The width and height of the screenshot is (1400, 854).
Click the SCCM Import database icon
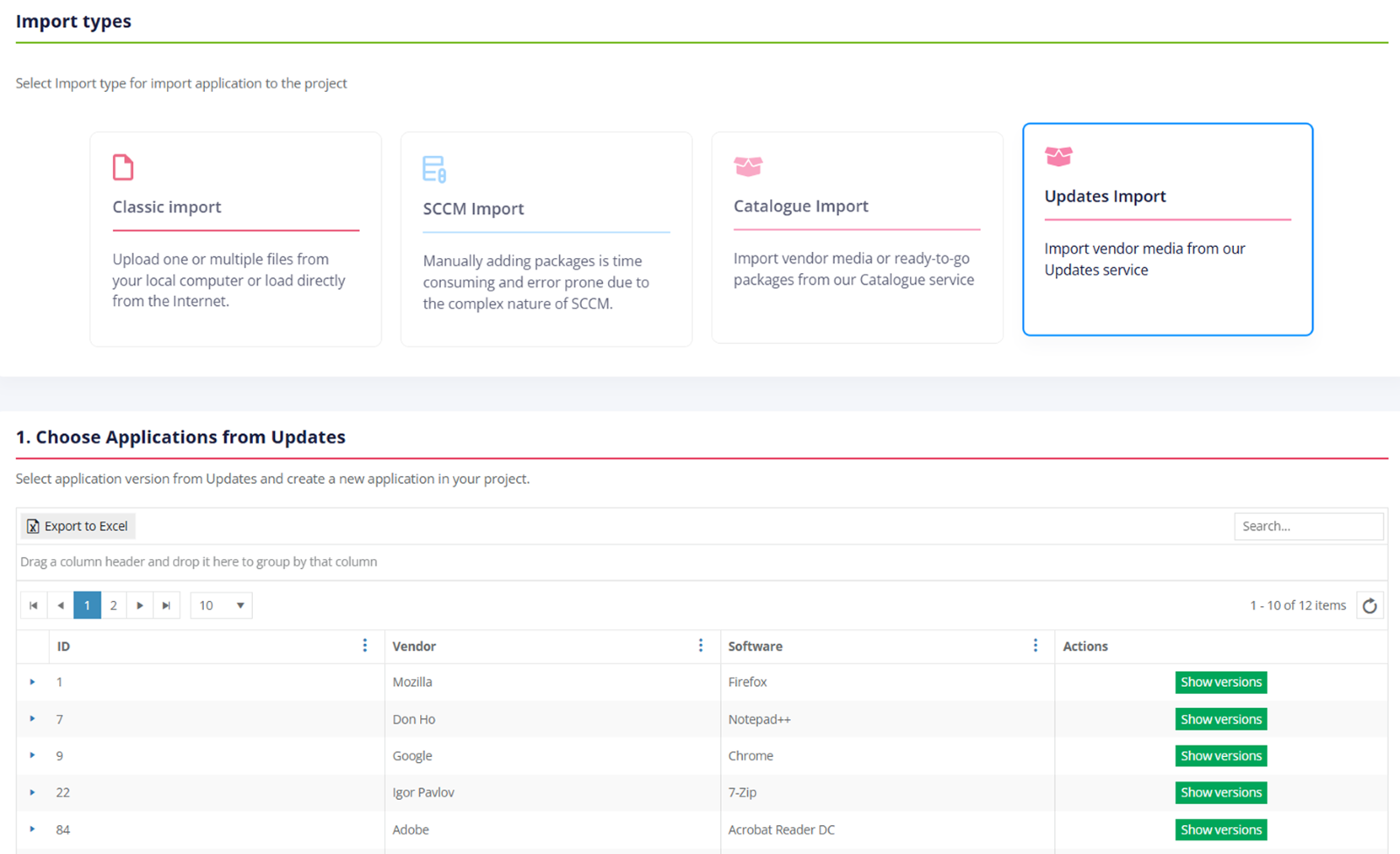[x=434, y=169]
